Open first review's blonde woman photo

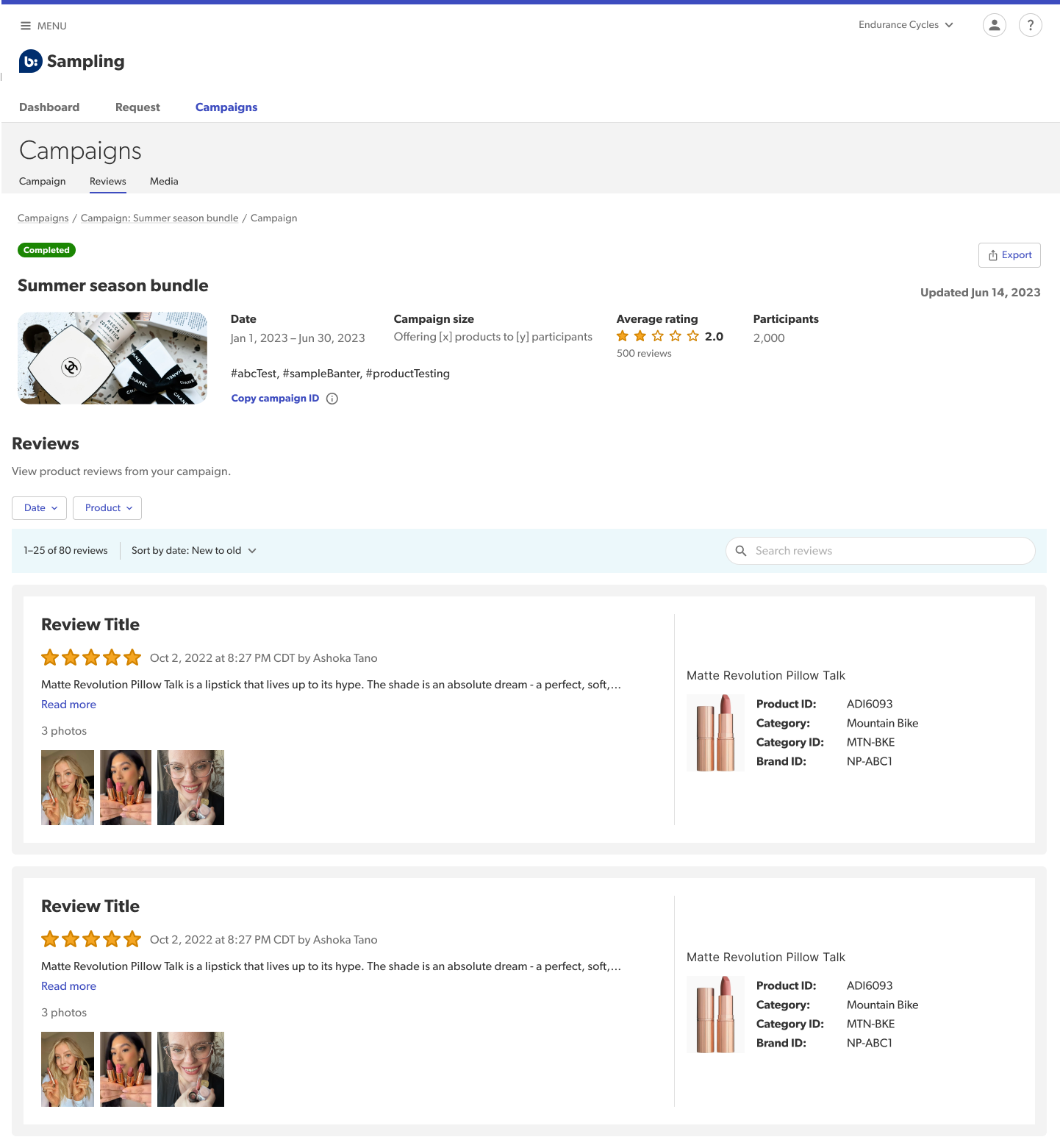68,788
